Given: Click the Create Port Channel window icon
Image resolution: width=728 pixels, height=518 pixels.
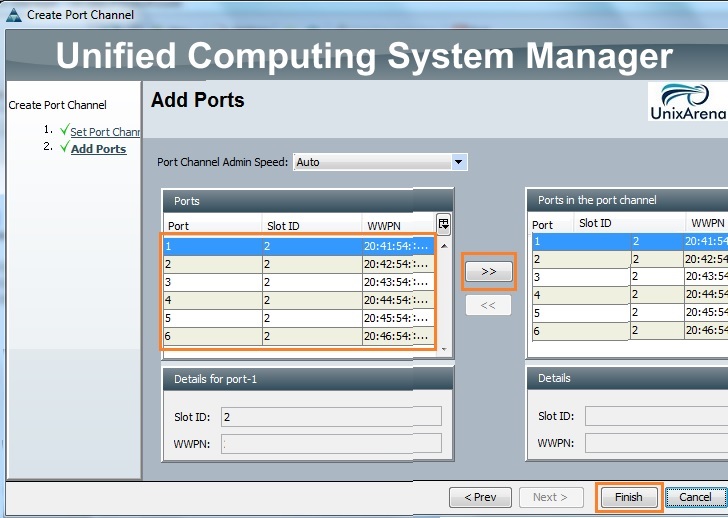Looking at the screenshot, I should pyautogui.click(x=13, y=15).
